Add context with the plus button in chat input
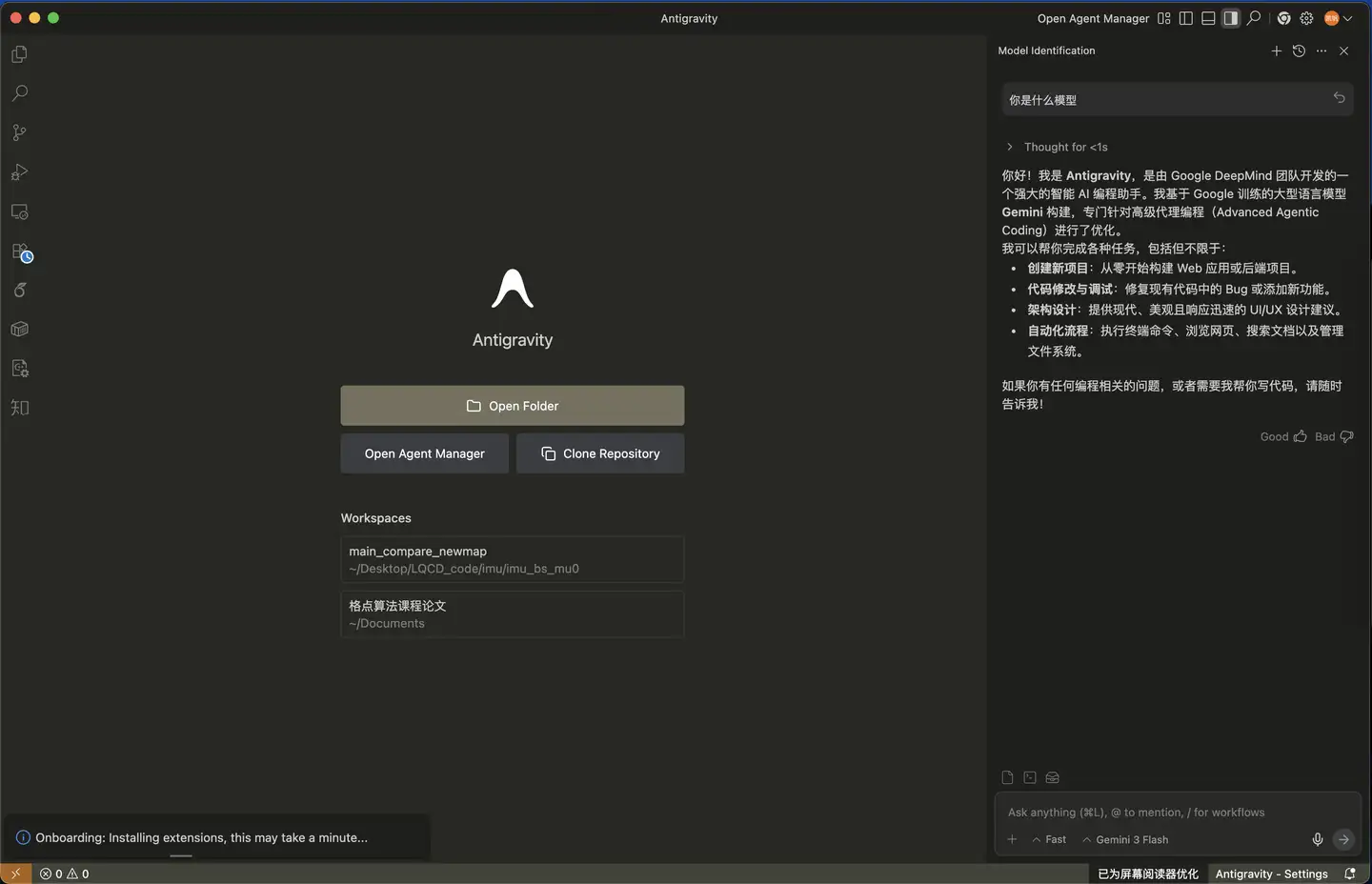 (x=1012, y=839)
